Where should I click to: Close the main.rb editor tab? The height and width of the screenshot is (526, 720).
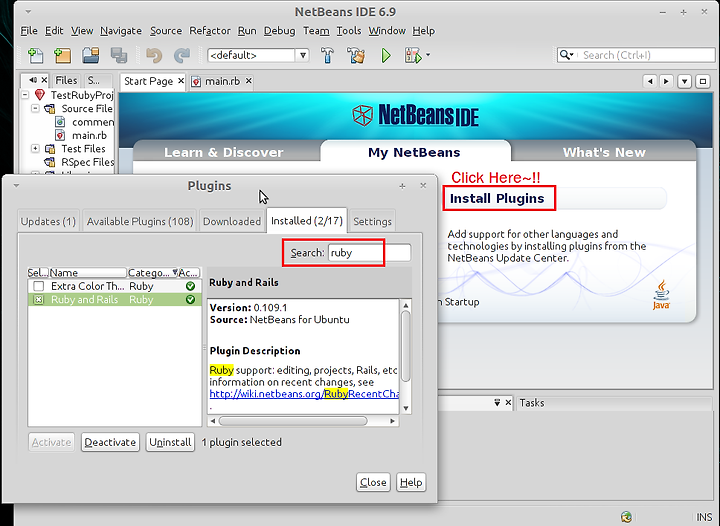pos(248,81)
